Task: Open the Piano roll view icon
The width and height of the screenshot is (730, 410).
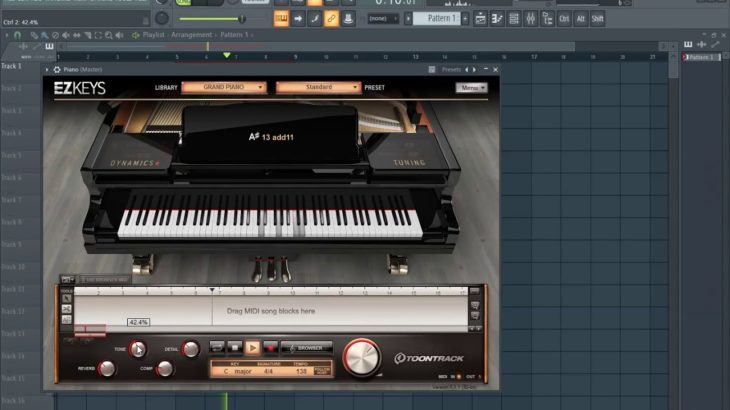Action: click(497, 19)
